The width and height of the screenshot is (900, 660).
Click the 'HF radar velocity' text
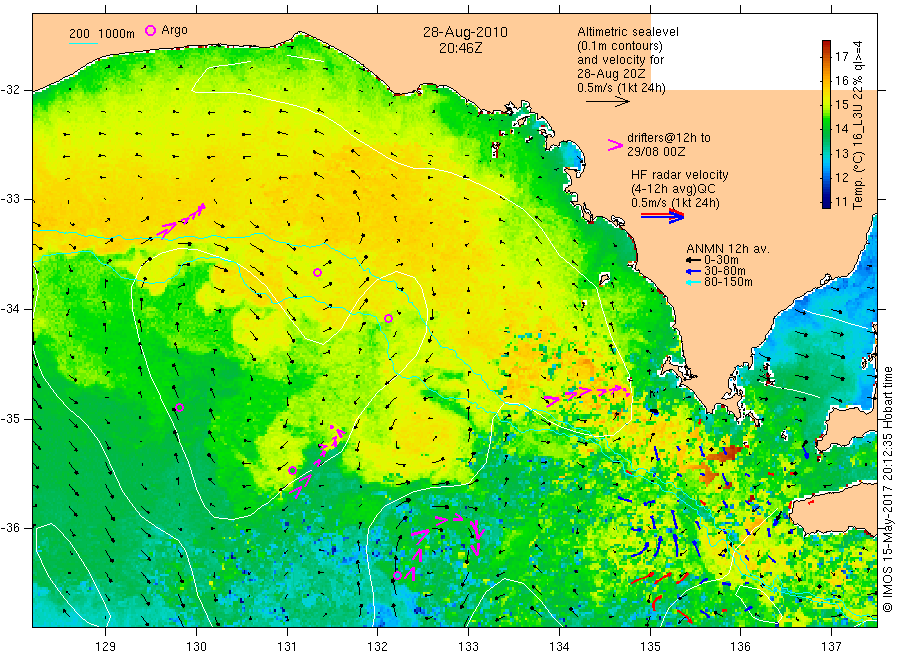(680, 174)
